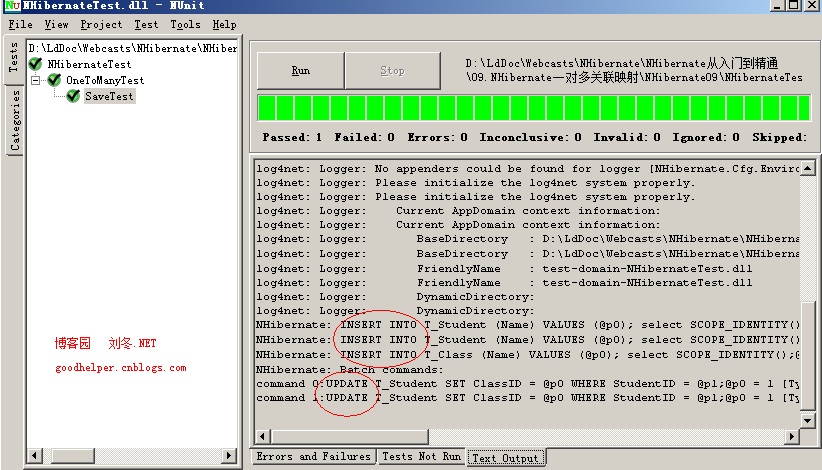Screen dimensions: 822x470
Task: Open the Errors and Failures tab
Action: point(313,456)
